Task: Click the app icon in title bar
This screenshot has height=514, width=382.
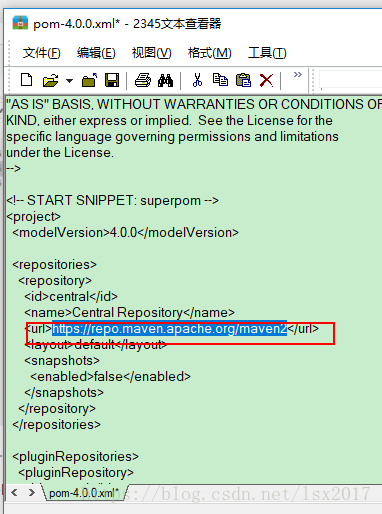Action: 20,23
